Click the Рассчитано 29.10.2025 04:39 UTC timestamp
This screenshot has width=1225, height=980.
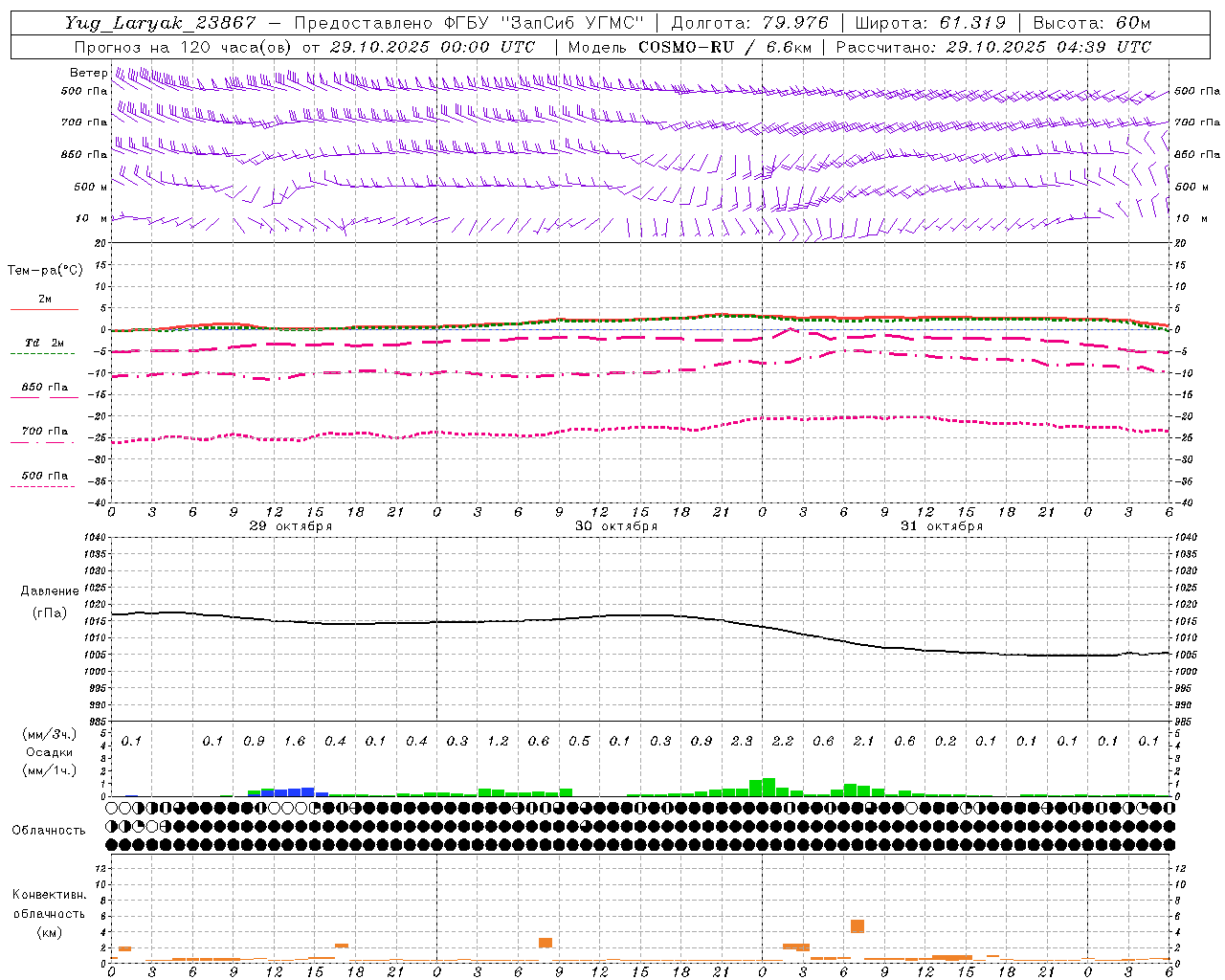point(993,47)
